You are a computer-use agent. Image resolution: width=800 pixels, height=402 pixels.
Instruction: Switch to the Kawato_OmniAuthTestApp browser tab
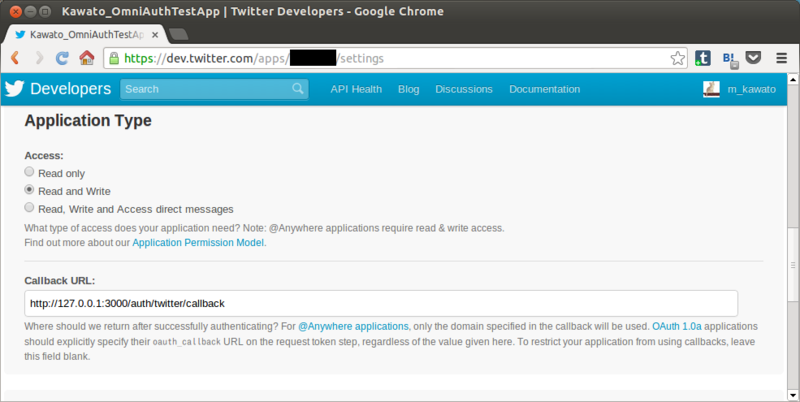pyautogui.click(x=84, y=35)
